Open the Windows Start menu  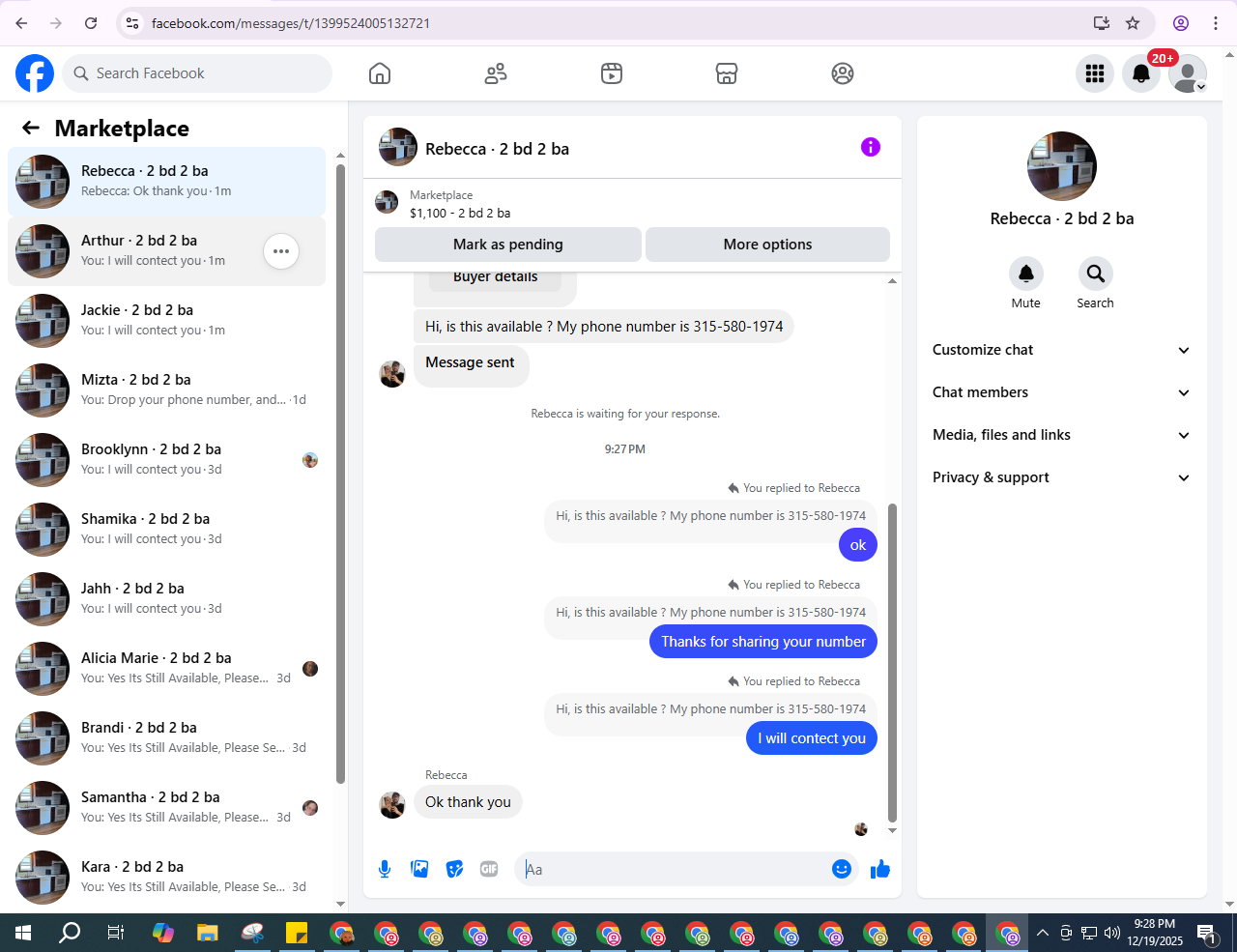tap(23, 933)
